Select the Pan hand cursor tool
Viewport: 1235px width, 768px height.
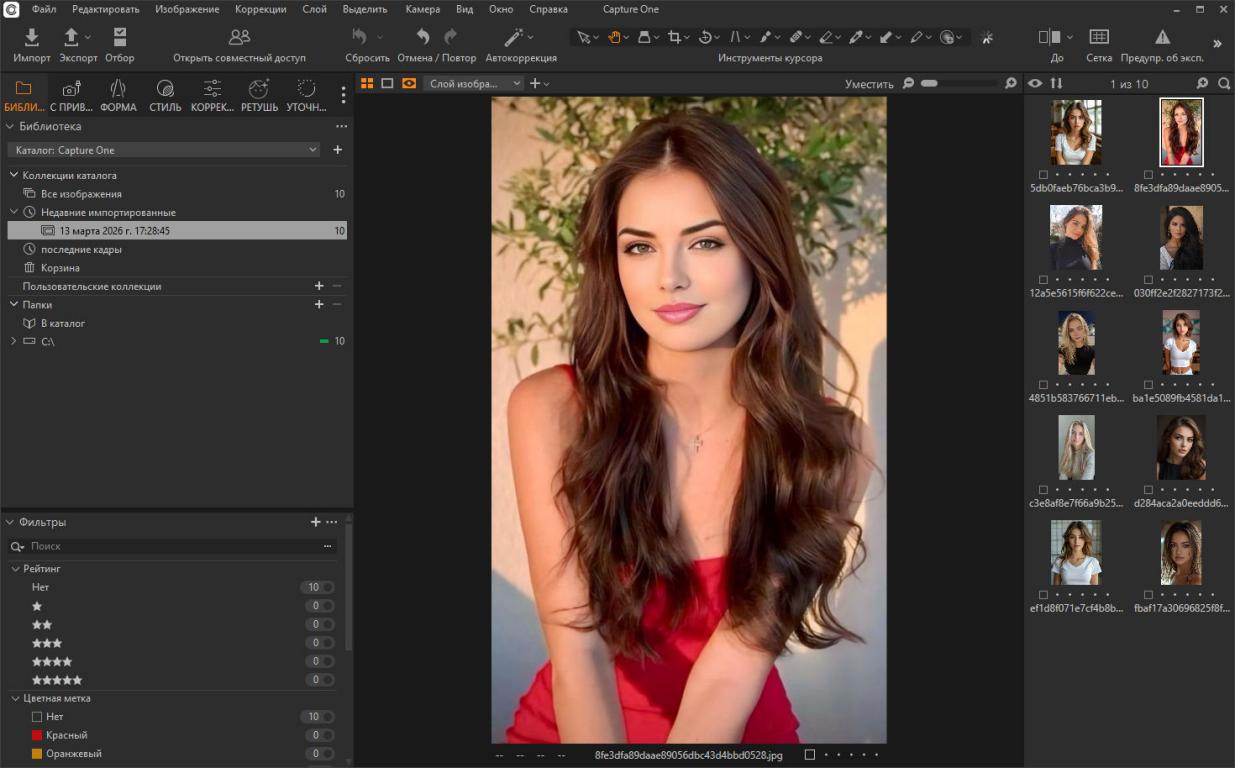click(613, 38)
